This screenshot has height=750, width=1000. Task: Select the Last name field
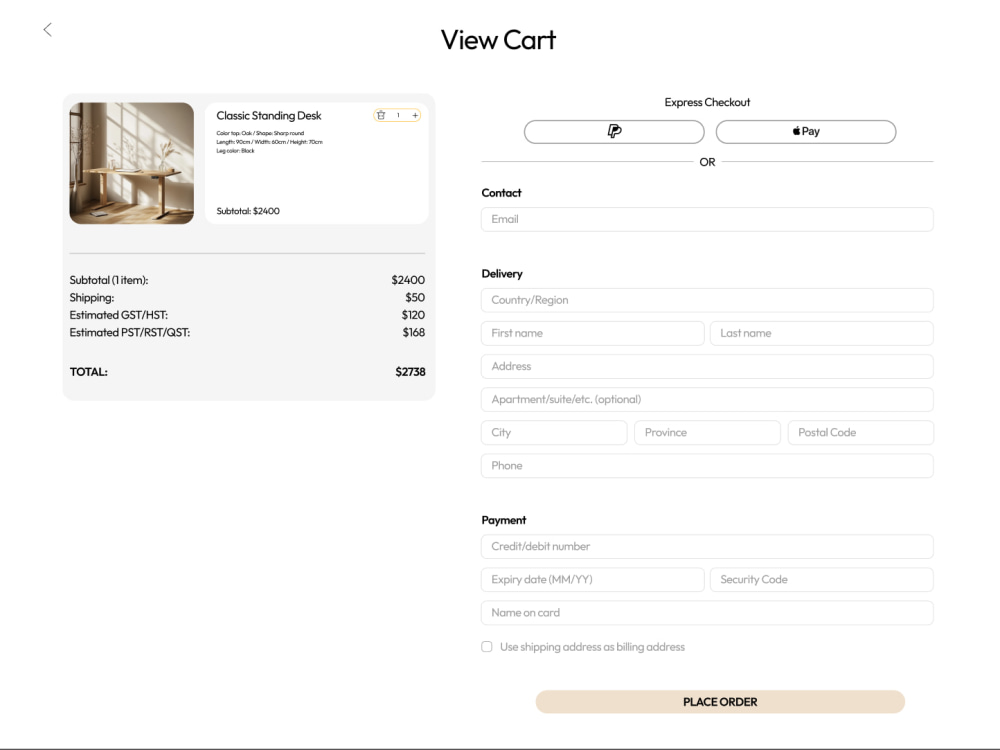coord(822,334)
